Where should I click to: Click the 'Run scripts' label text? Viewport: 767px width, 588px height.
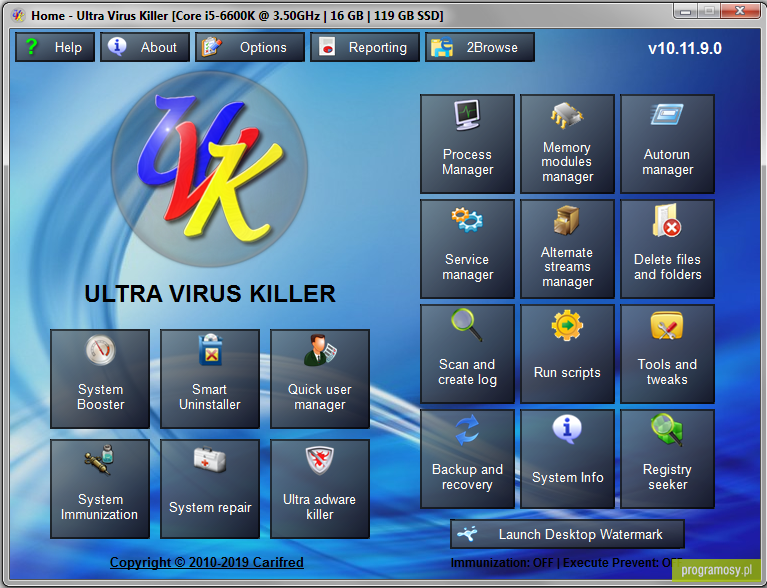click(567, 373)
